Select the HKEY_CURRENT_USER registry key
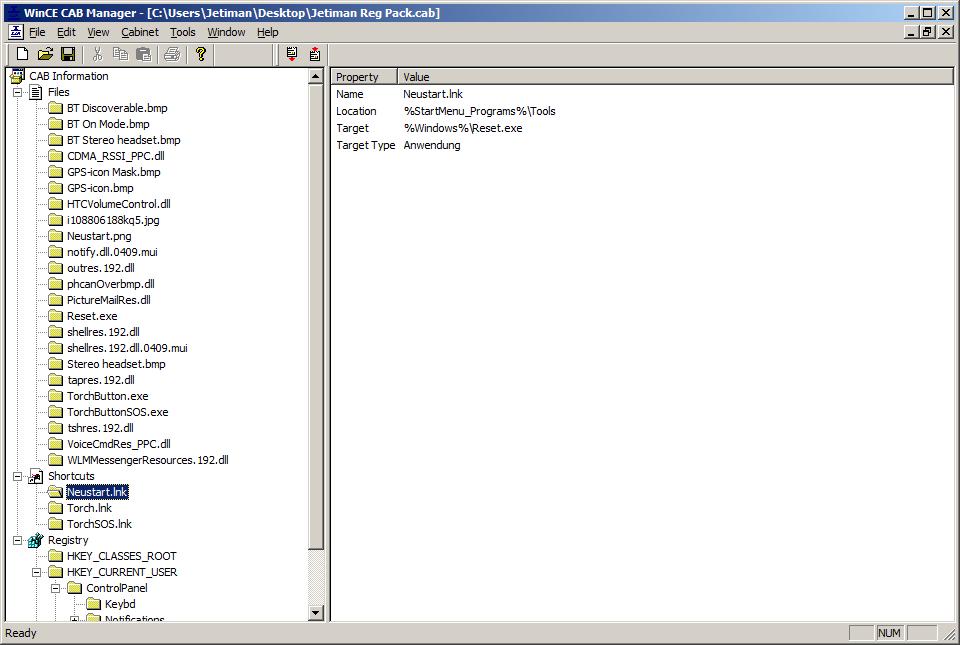Screen dimensions: 960x645 122,572
